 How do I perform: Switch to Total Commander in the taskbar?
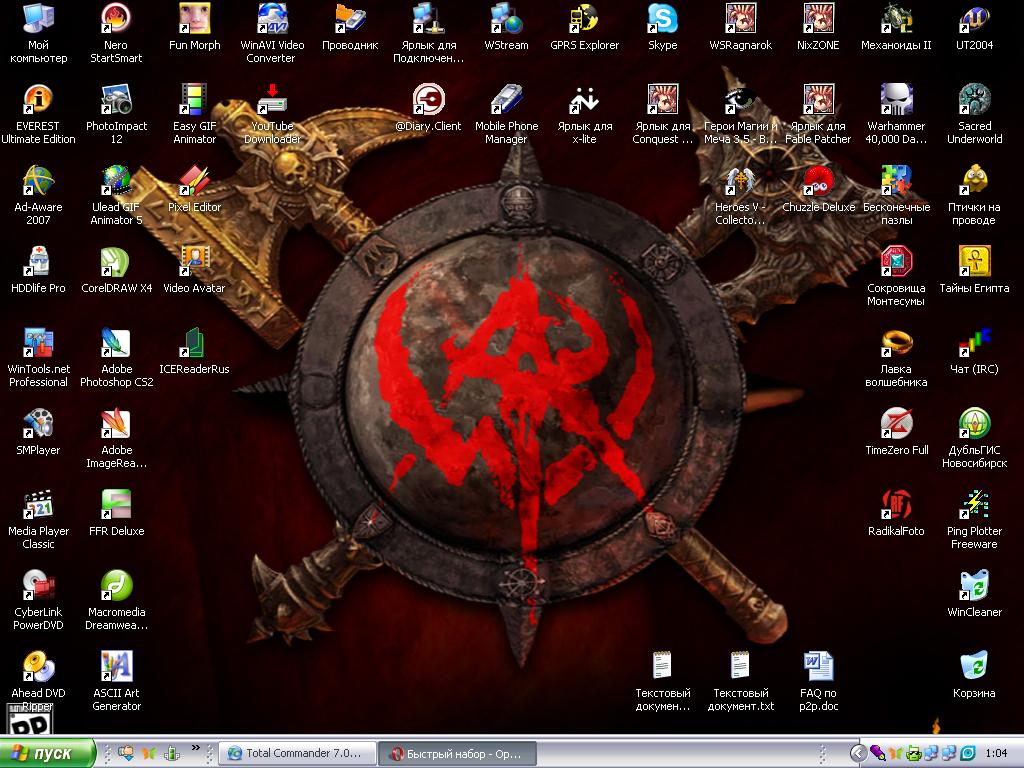point(299,753)
